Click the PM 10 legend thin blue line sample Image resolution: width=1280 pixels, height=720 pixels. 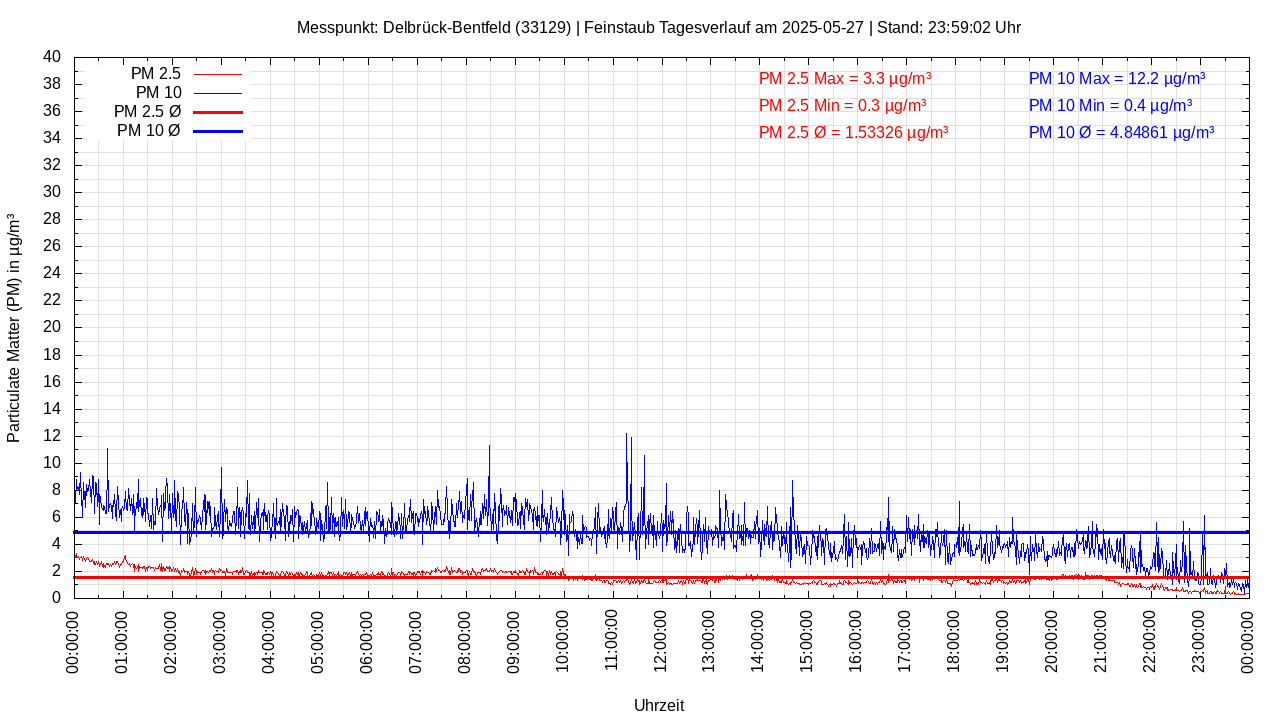click(x=218, y=93)
